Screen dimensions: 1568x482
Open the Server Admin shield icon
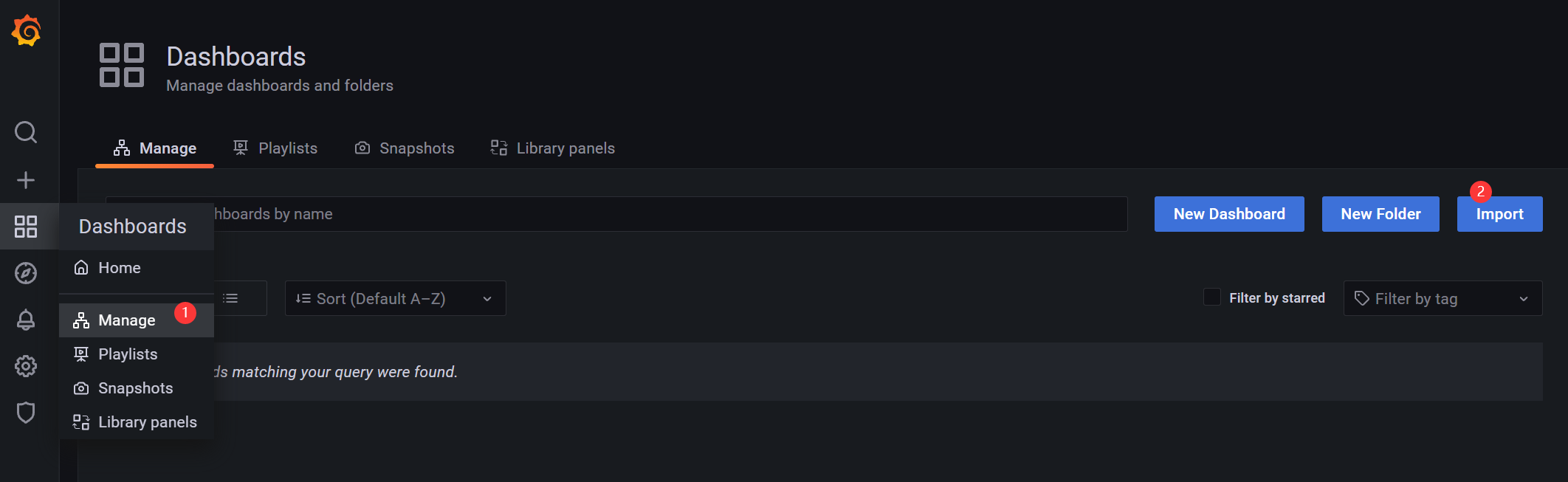click(x=26, y=413)
